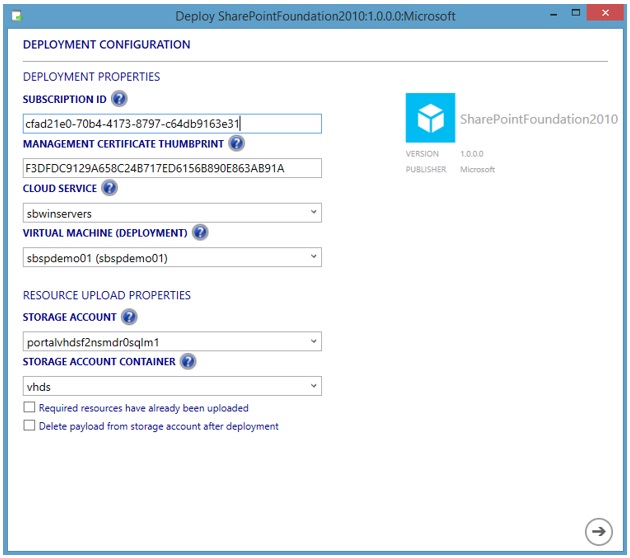Click the SharePointFoundation2010 package icon
The width and height of the screenshot is (630, 558).
(430, 118)
